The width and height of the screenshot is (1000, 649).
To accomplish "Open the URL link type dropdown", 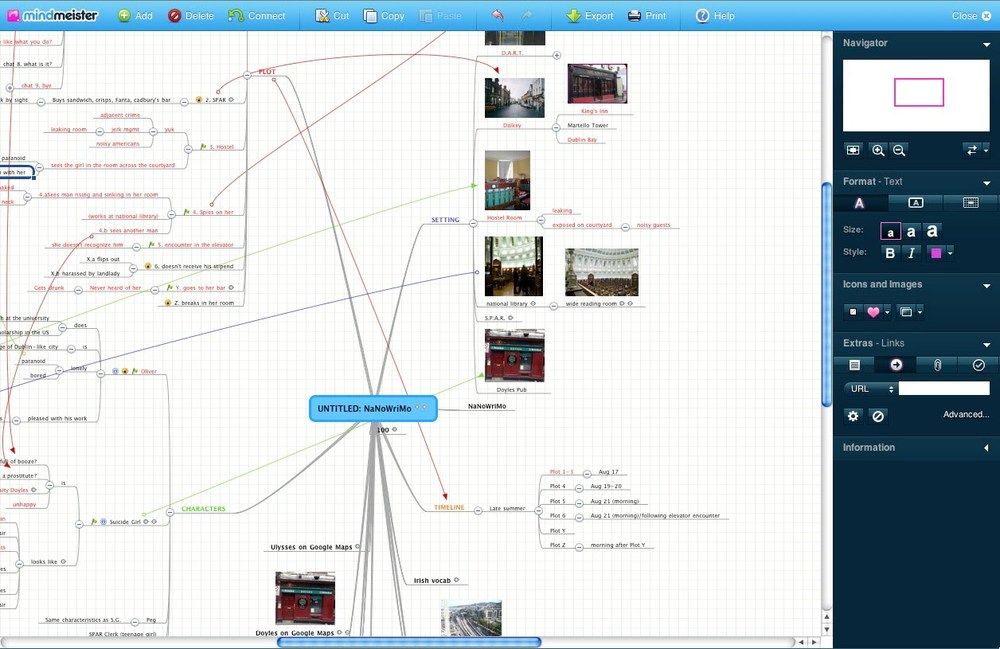I will coord(870,388).
